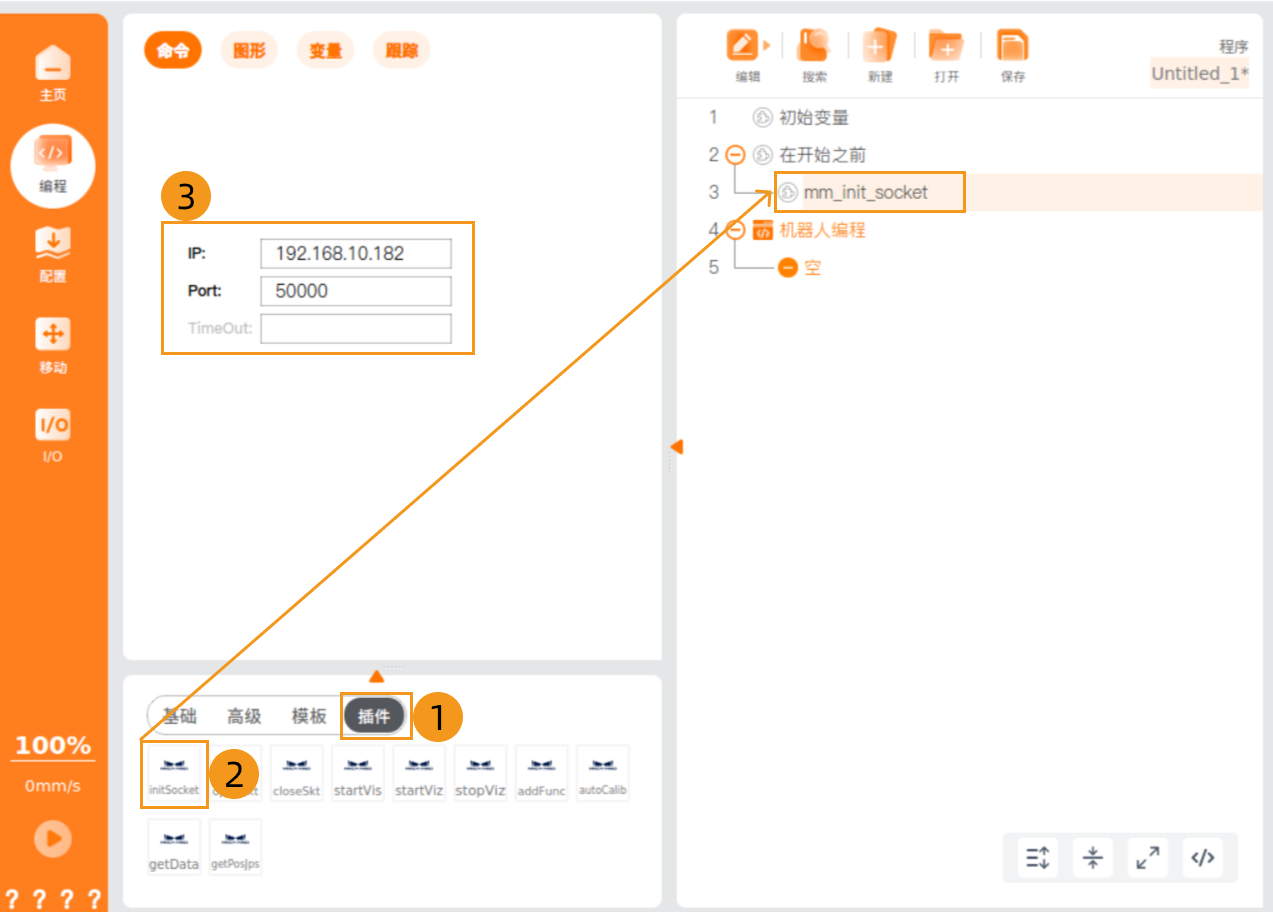Screen dimensions: 1273x912
Task: Switch to the 命令 command tab
Action: click(173, 50)
